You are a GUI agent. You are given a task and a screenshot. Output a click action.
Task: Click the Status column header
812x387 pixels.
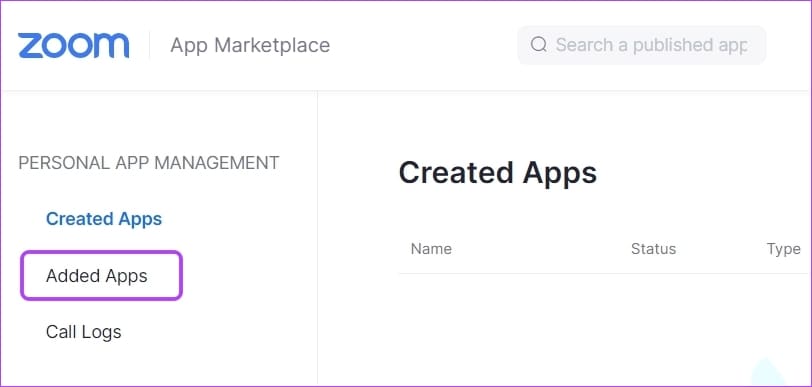click(x=654, y=249)
